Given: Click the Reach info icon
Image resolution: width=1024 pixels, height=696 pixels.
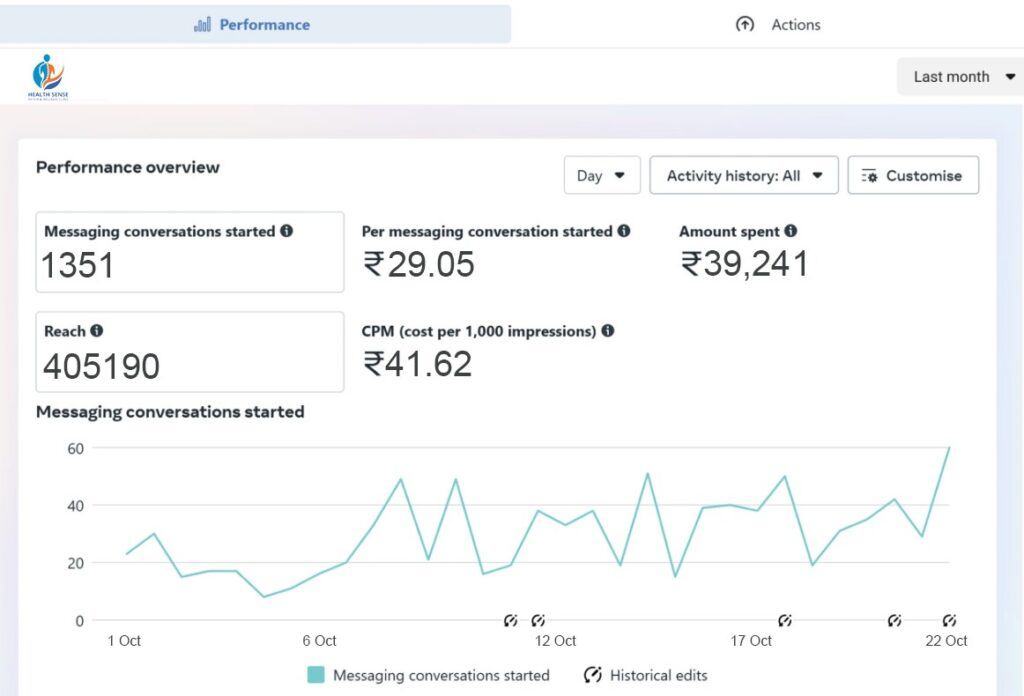Looking at the screenshot, I should (x=97, y=331).
